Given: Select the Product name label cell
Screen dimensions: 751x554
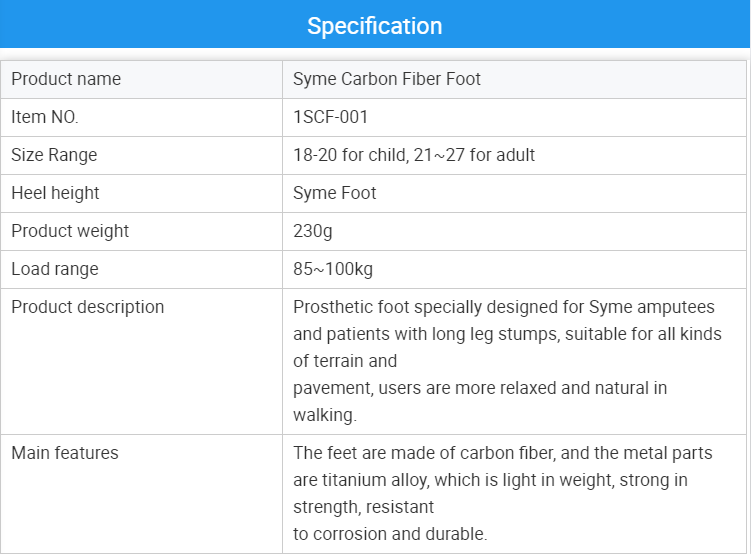Looking at the screenshot, I should [x=142, y=79].
